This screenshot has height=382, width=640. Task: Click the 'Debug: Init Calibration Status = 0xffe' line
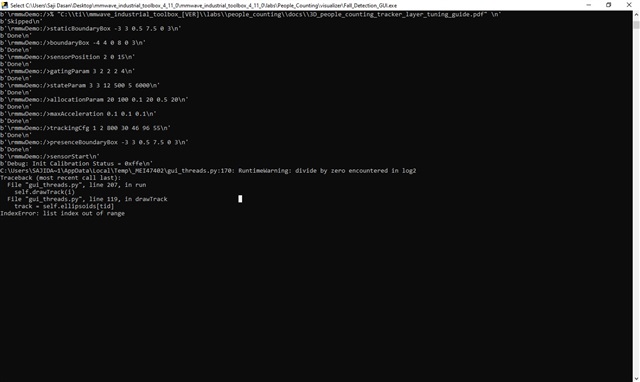(x=76, y=164)
